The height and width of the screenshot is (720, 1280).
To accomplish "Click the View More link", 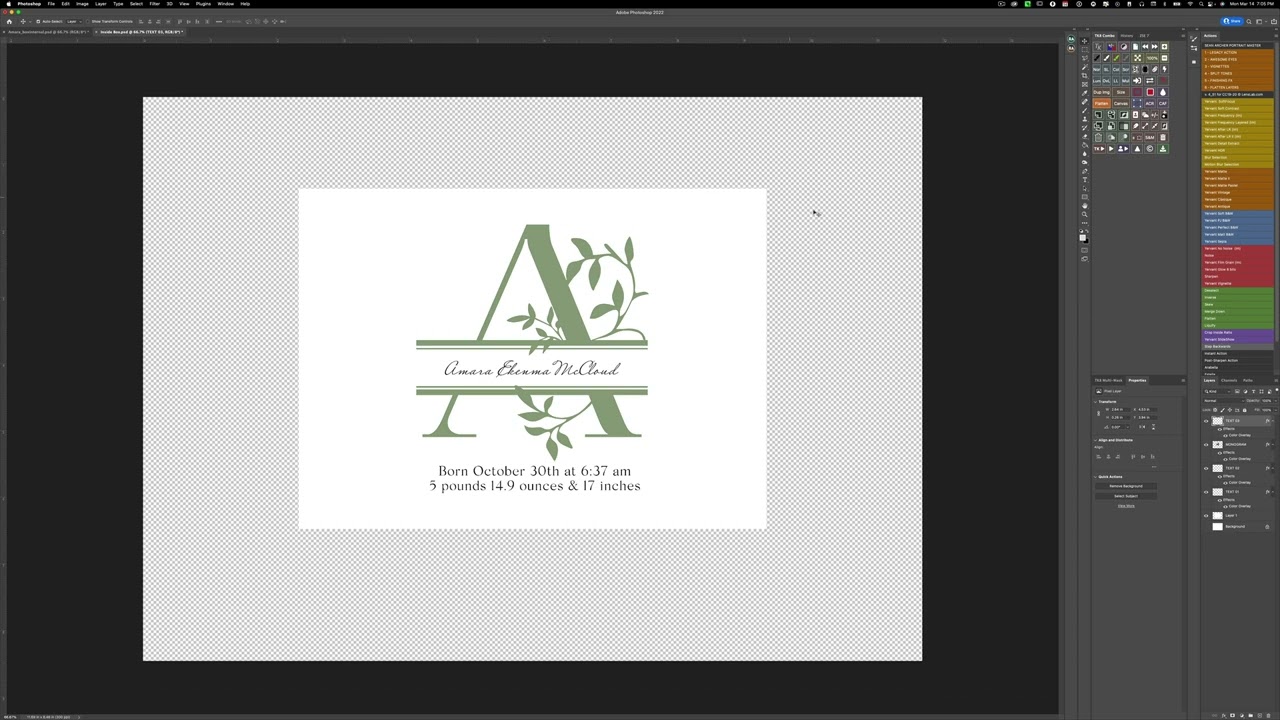I will (x=1126, y=506).
